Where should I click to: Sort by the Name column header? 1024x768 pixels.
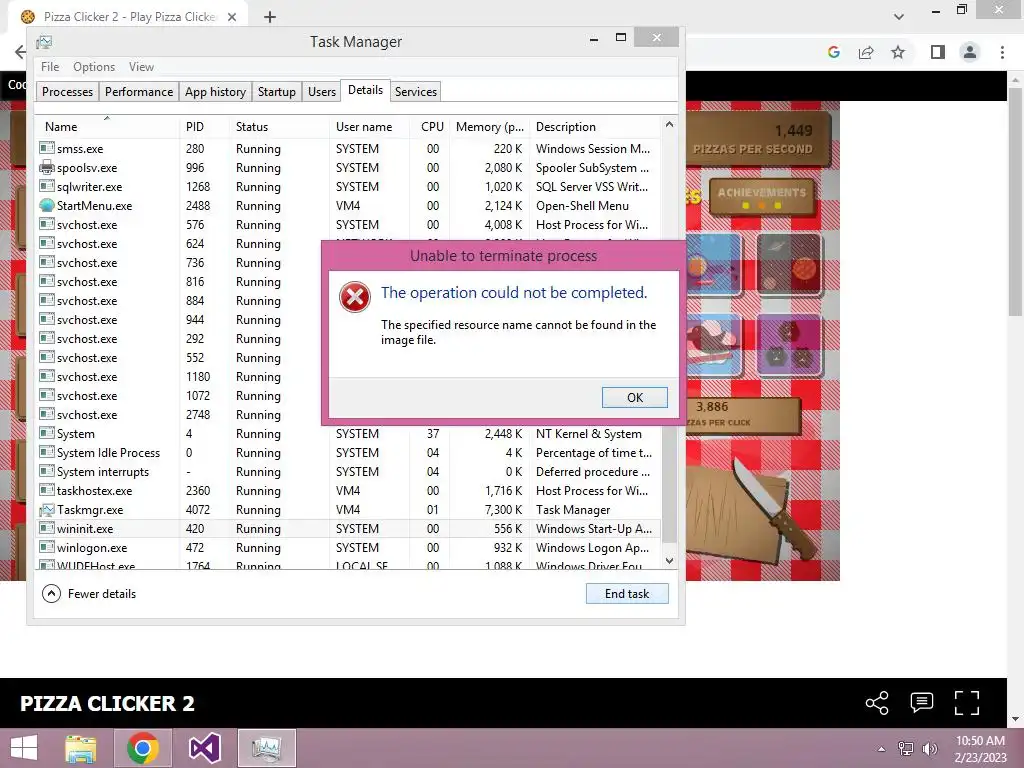click(x=106, y=127)
